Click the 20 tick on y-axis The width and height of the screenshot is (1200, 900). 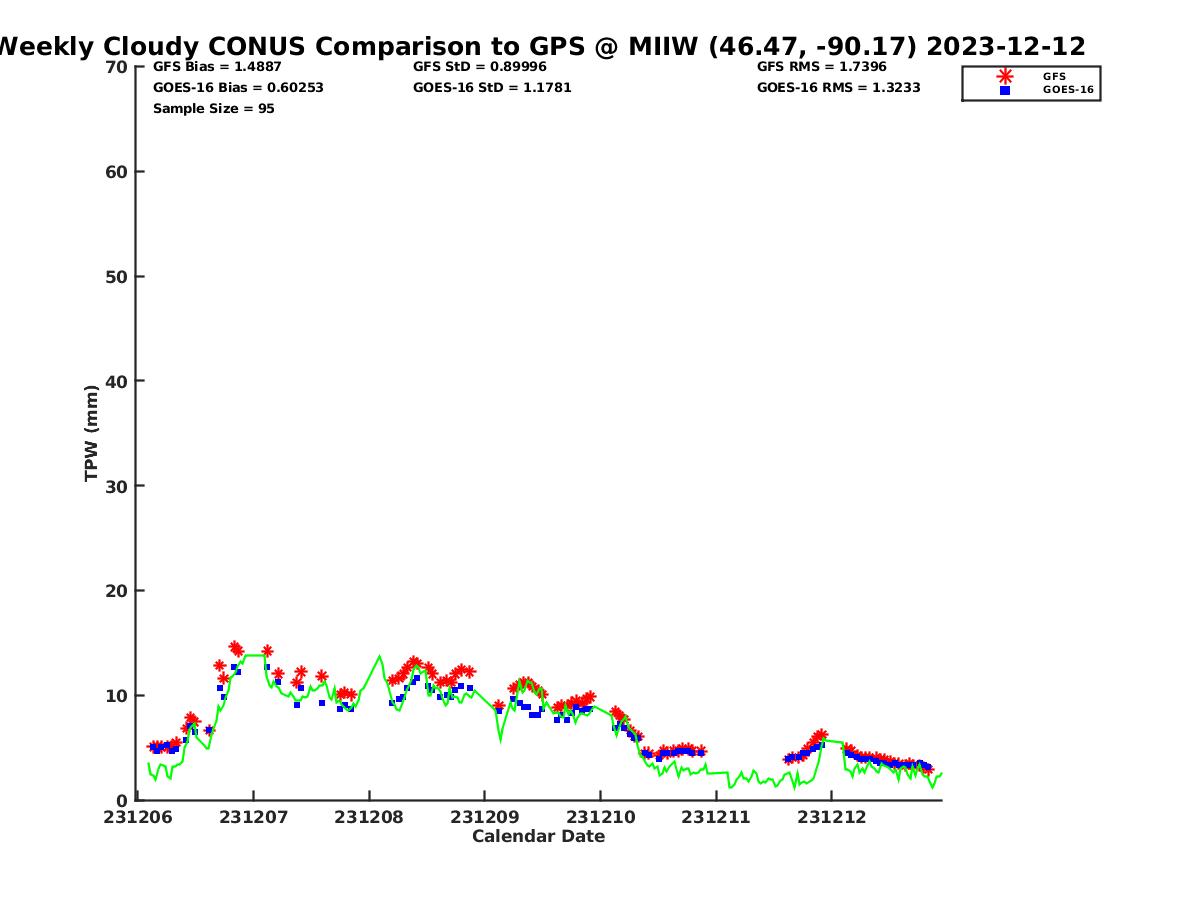pyautogui.click(x=116, y=591)
